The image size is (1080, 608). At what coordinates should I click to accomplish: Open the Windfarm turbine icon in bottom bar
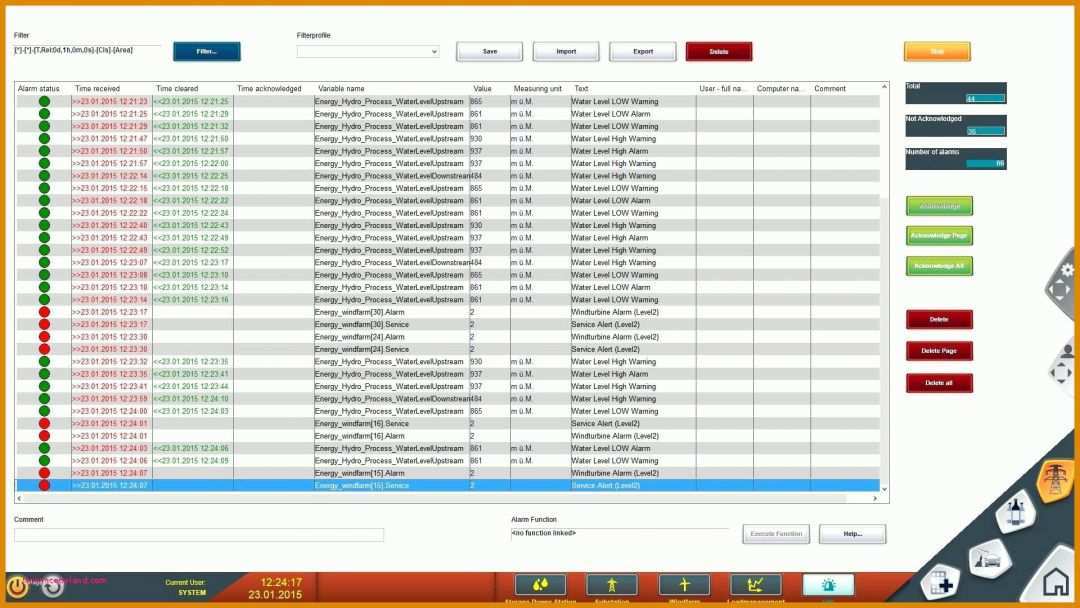(684, 585)
